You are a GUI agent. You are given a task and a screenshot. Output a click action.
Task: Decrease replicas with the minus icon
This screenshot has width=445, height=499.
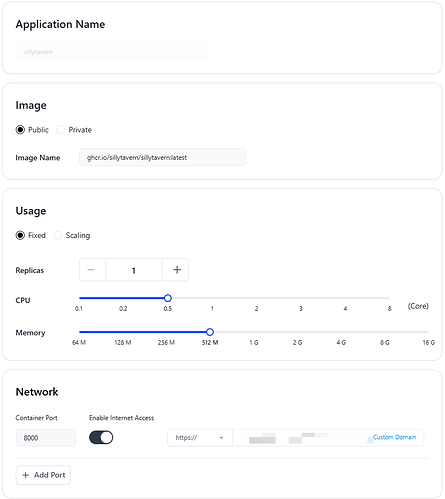[x=91, y=270]
